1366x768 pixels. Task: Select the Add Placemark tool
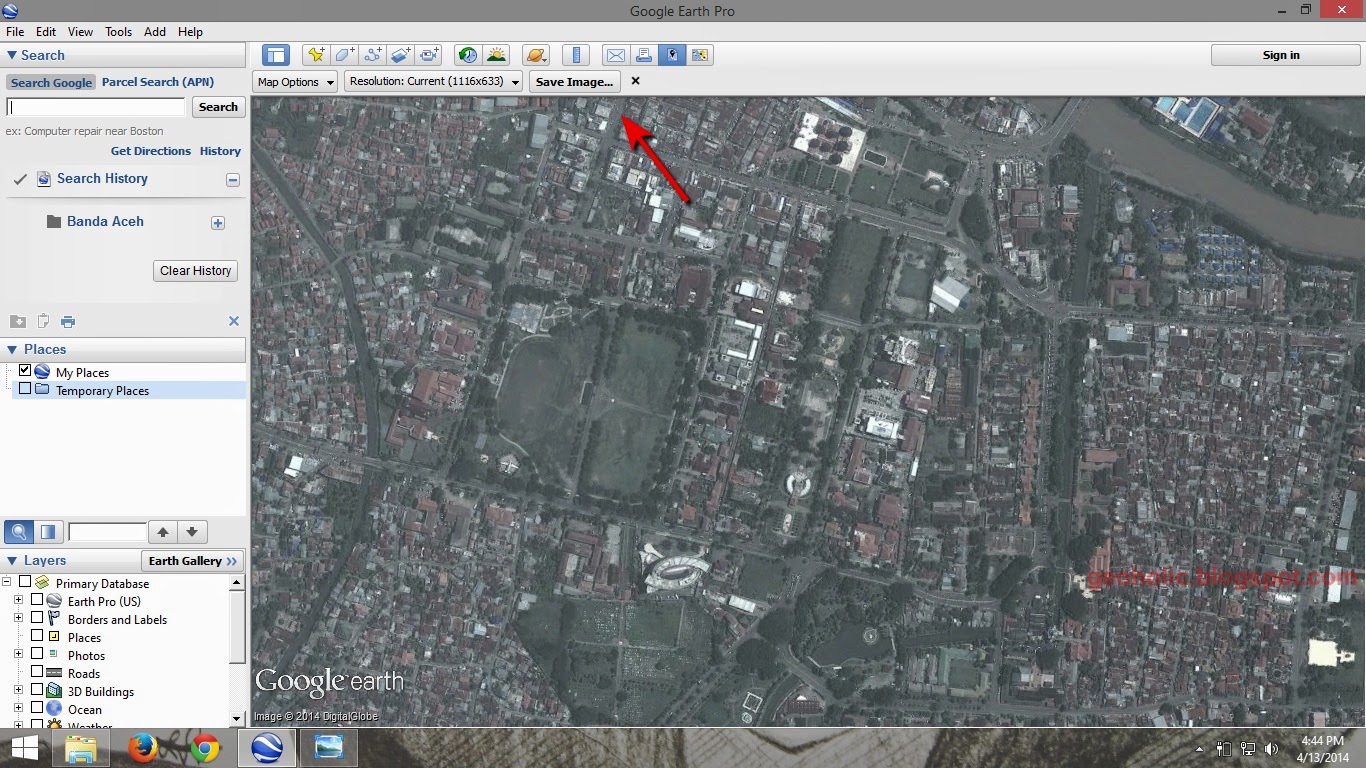[316, 55]
